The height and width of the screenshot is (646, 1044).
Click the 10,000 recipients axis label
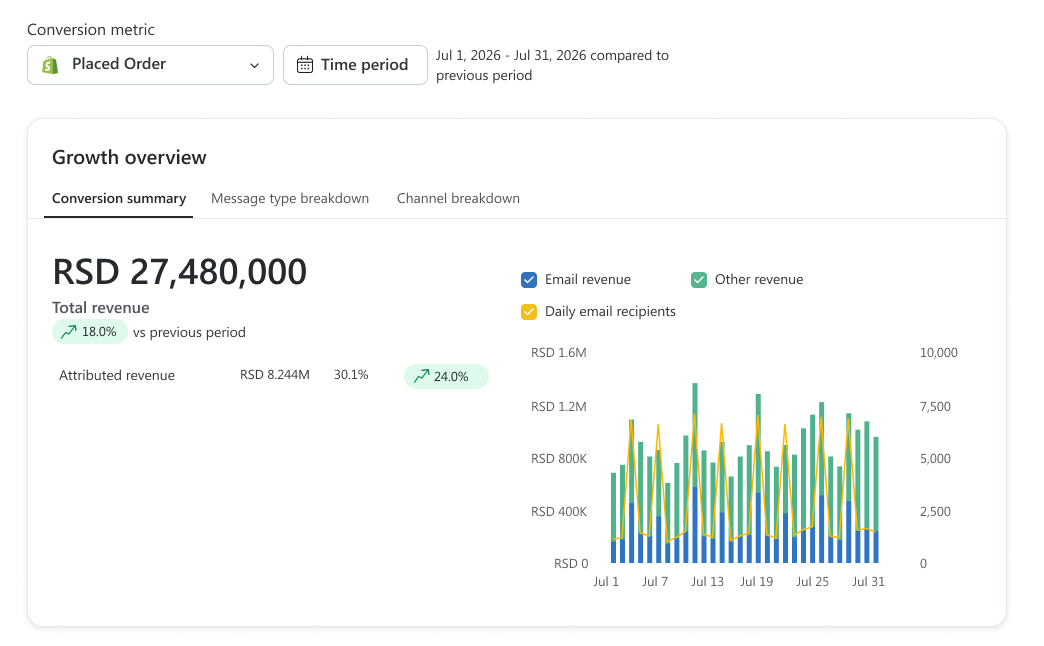(x=939, y=353)
